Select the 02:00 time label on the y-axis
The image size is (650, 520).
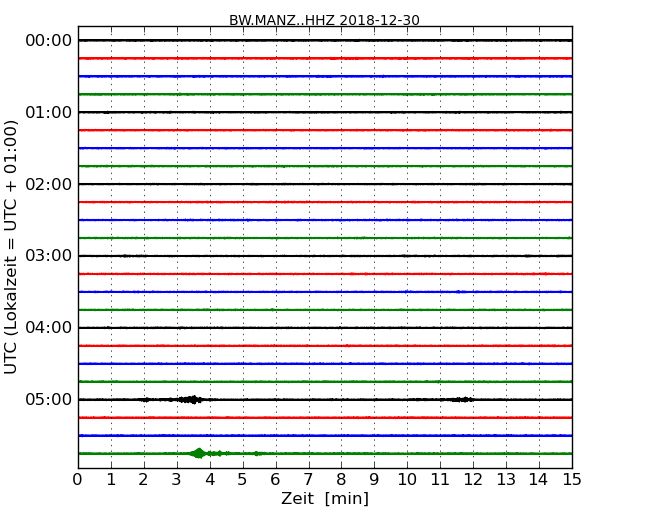pyautogui.click(x=48, y=184)
